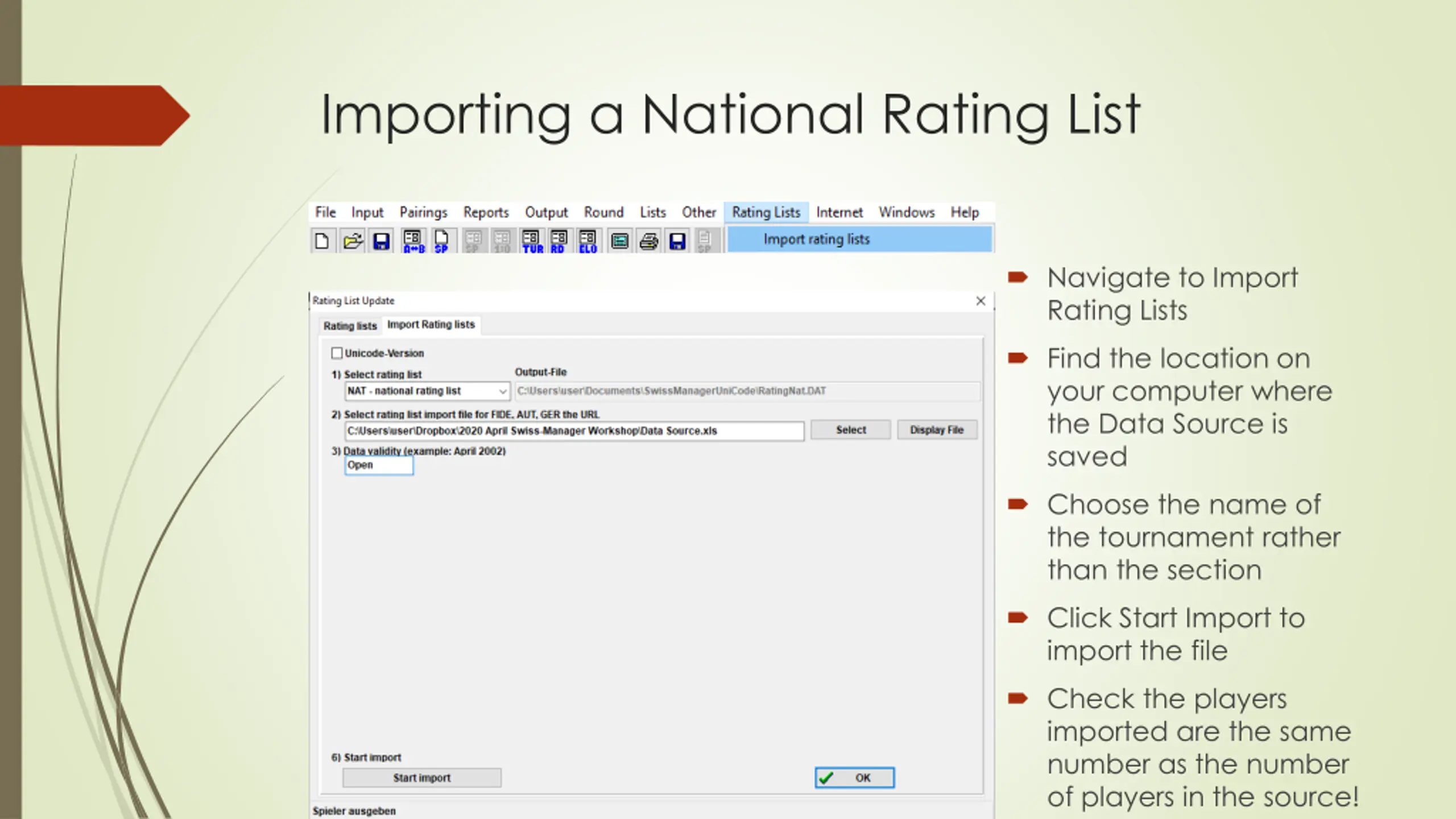Click the green screen display toolbar icon
The image size is (1456, 819).
click(619, 241)
